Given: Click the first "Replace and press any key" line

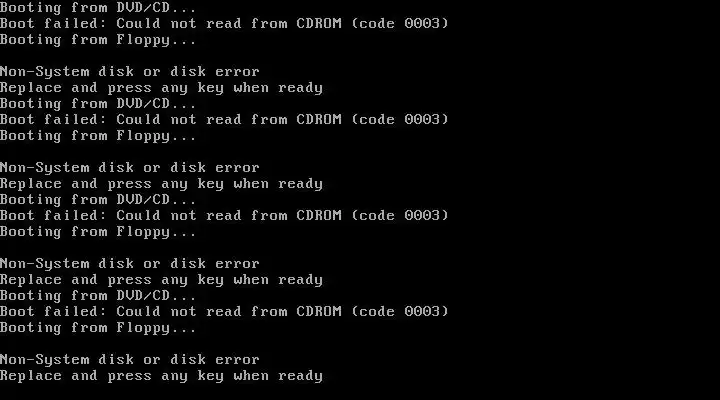Looking at the screenshot, I should [x=161, y=87].
